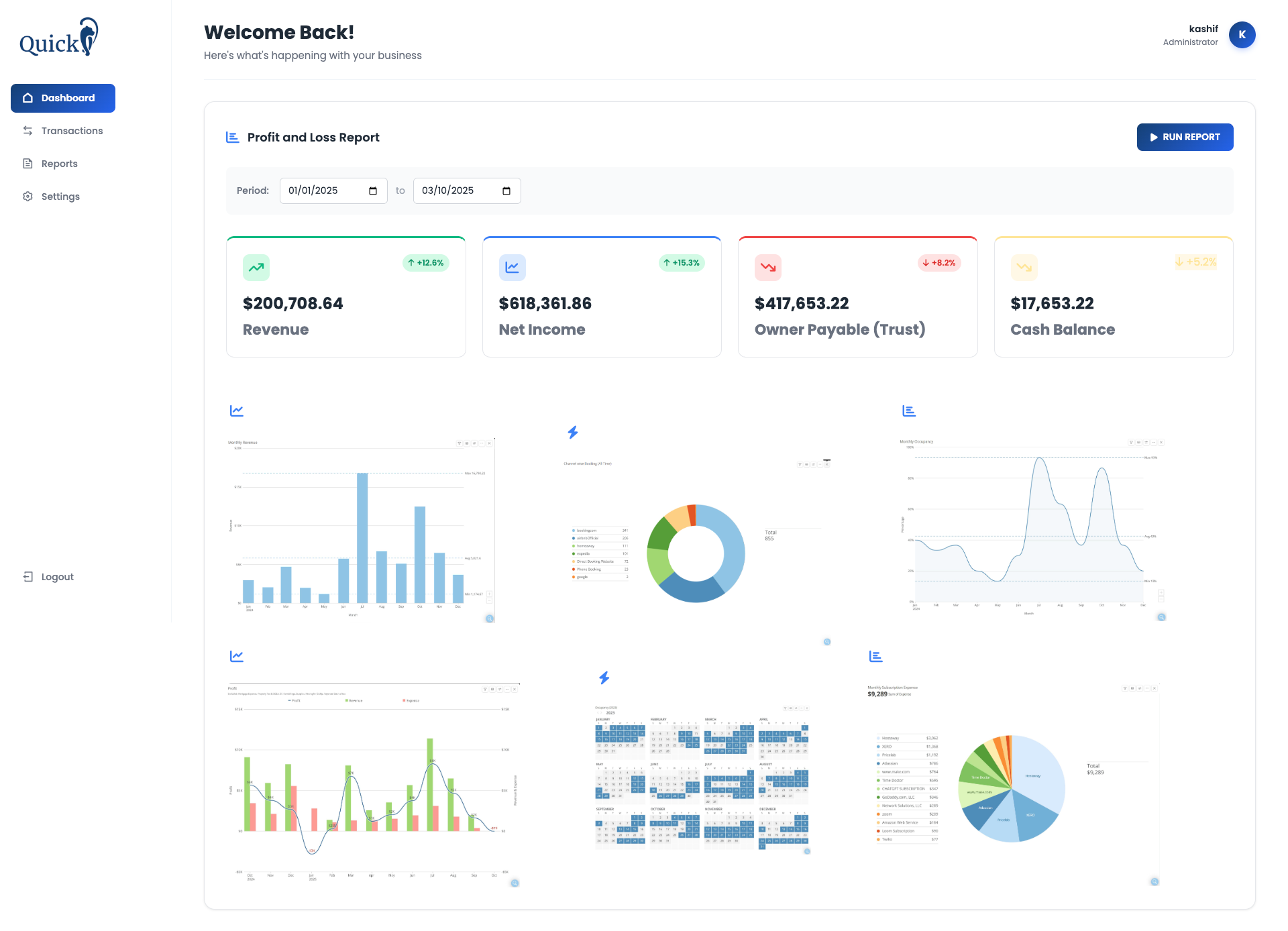Click the Logout icon
This screenshot has height=931, width=1288.
click(x=28, y=577)
